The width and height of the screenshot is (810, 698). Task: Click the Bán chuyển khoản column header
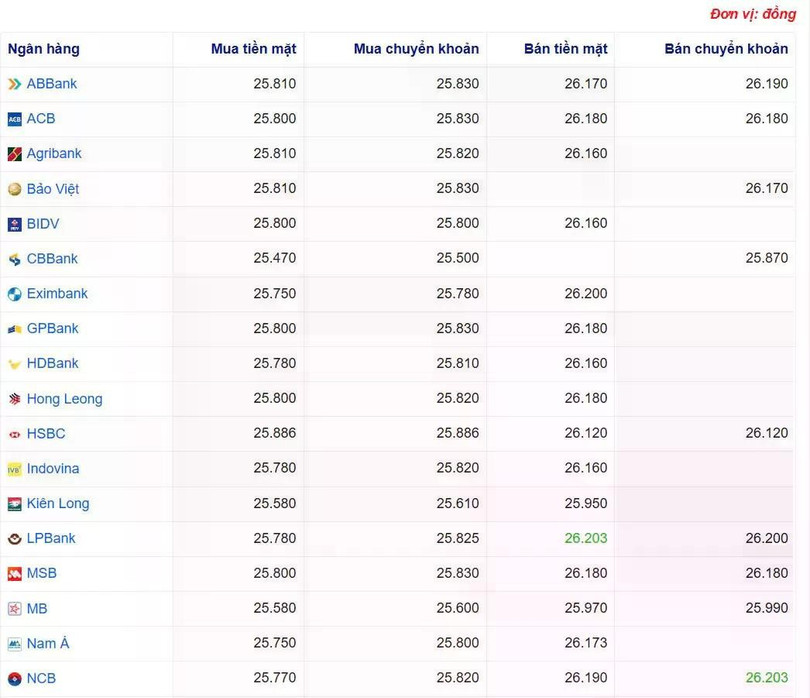tap(726, 49)
